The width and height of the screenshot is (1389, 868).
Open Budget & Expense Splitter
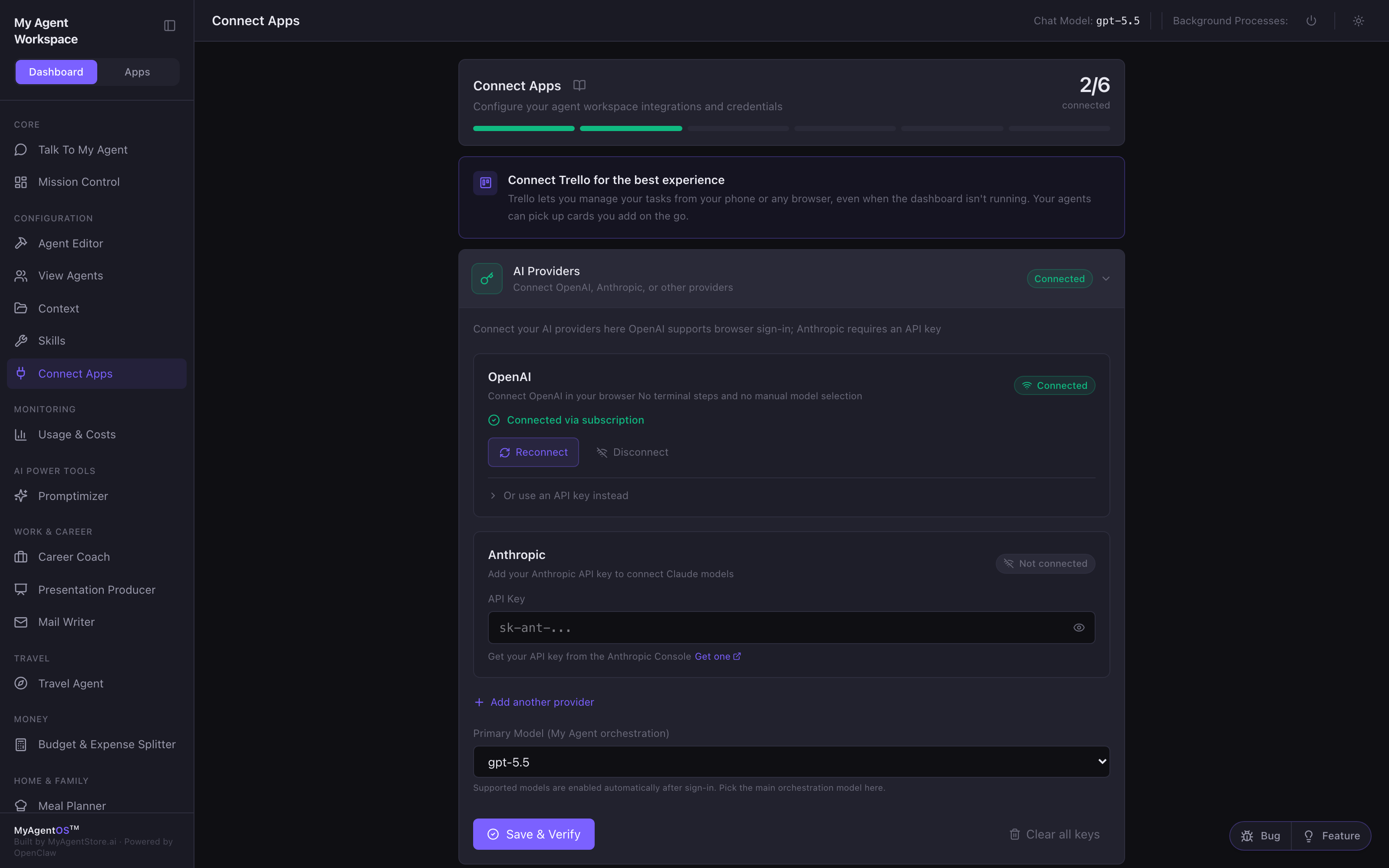click(96, 745)
